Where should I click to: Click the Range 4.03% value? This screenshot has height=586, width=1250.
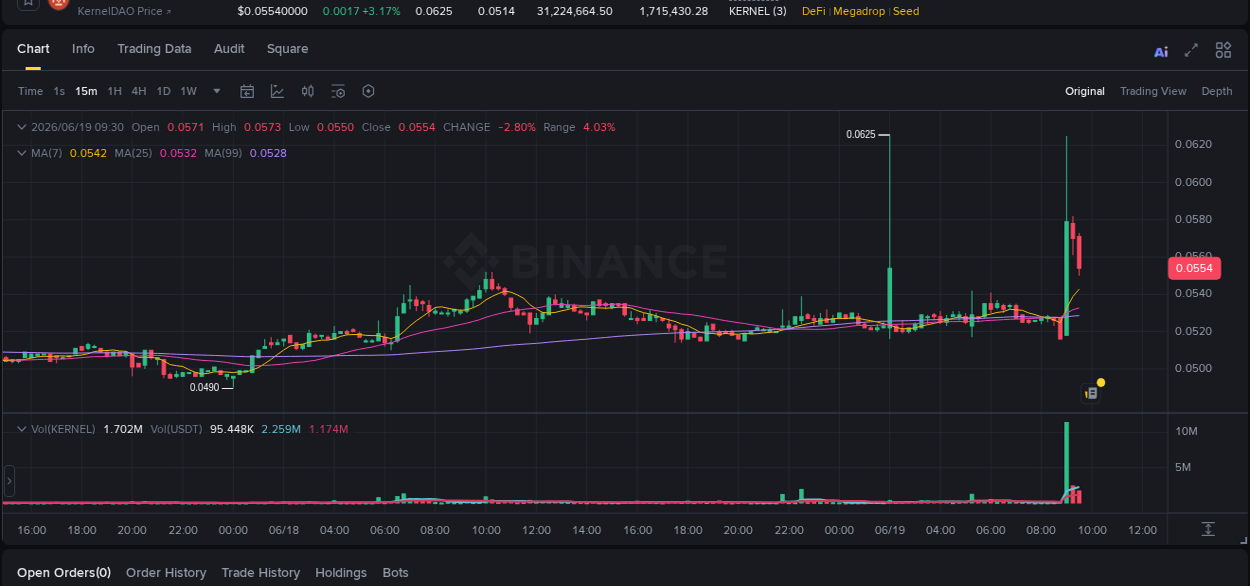click(599, 127)
